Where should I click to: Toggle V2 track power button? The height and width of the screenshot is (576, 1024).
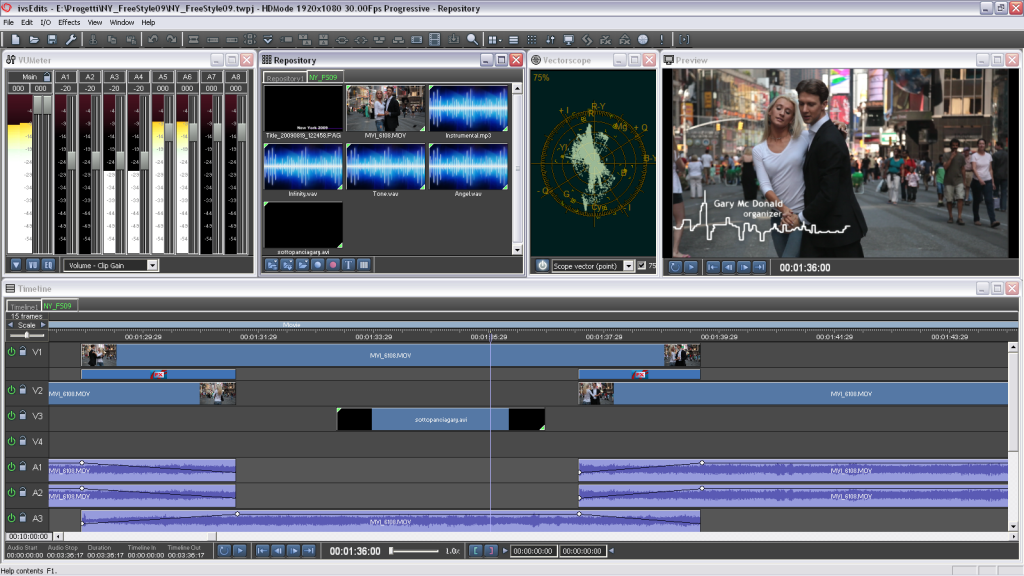[x=11, y=390]
